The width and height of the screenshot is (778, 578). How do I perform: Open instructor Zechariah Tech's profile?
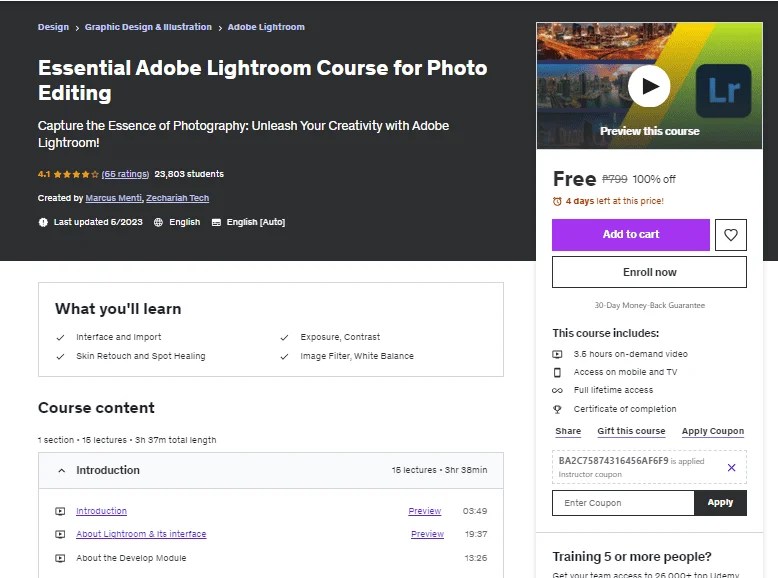click(x=178, y=198)
